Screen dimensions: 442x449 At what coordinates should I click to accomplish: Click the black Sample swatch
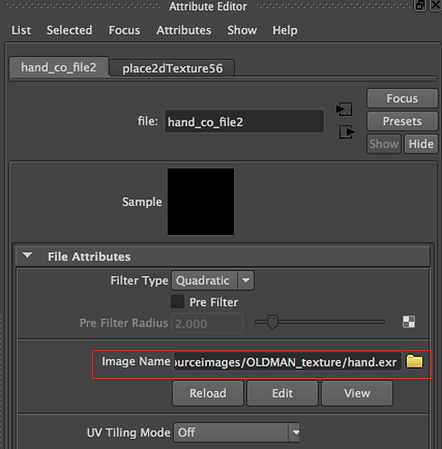coord(201,202)
